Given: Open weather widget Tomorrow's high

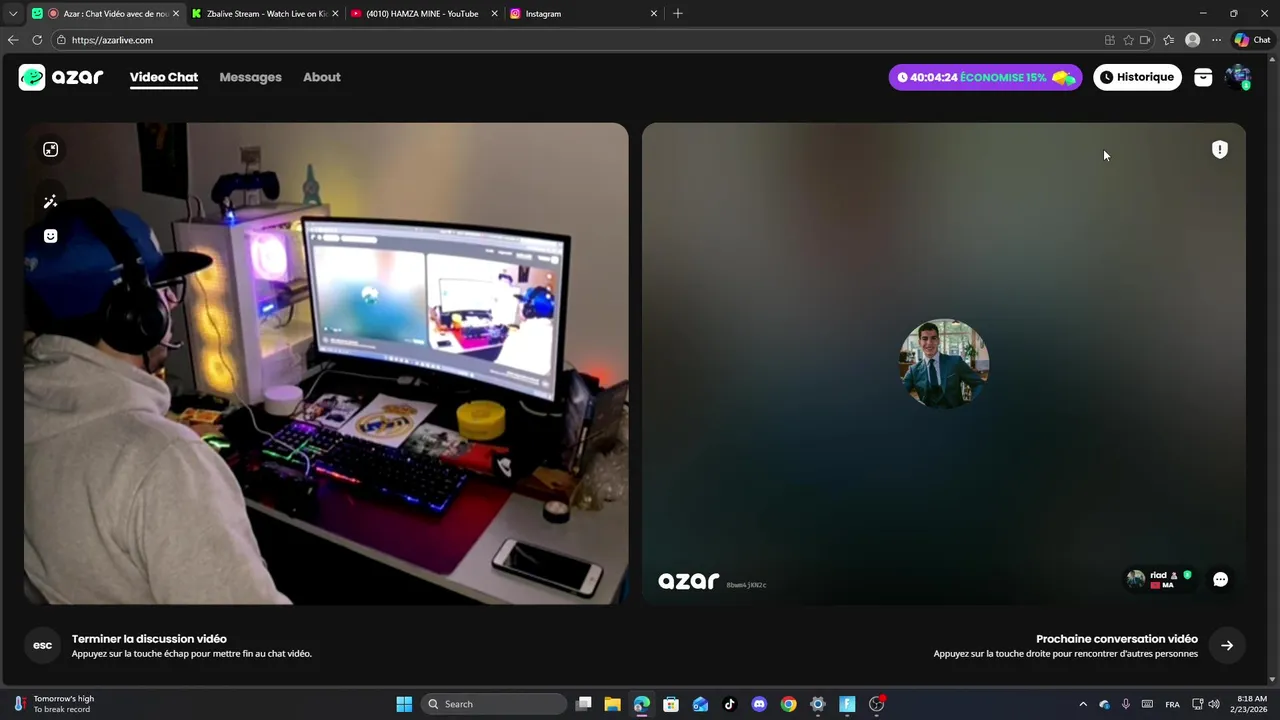Looking at the screenshot, I should pos(55,704).
